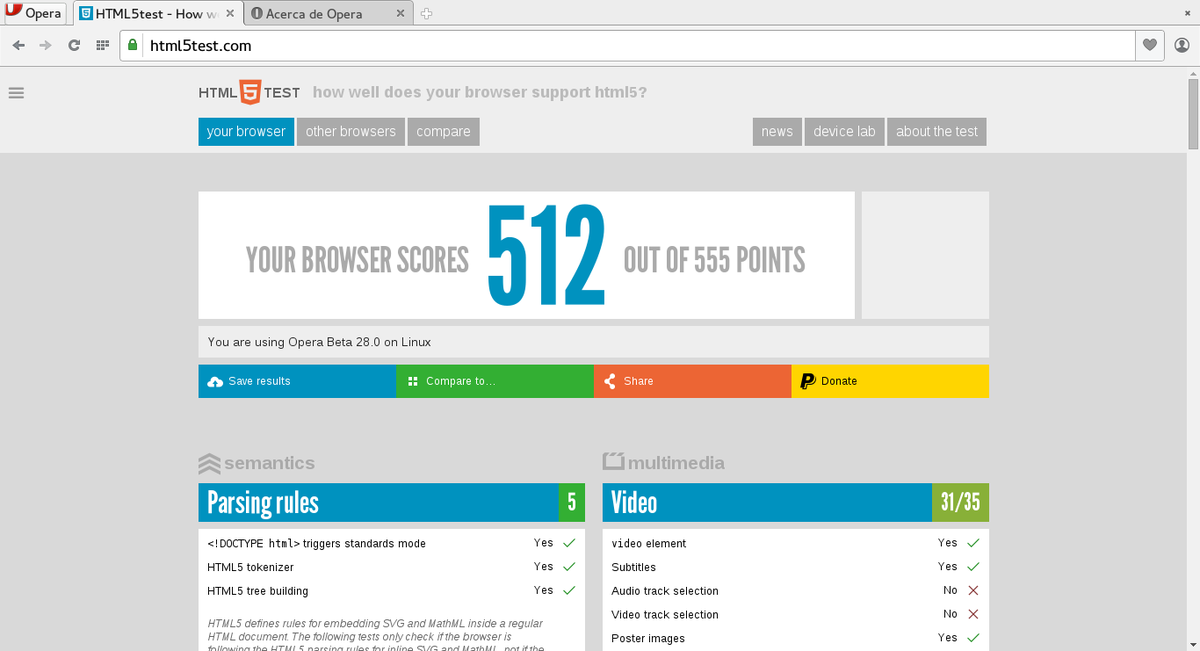This screenshot has width=1200, height=651.
Task: Select 'HTML5 tokenizer' row
Action: (391, 567)
